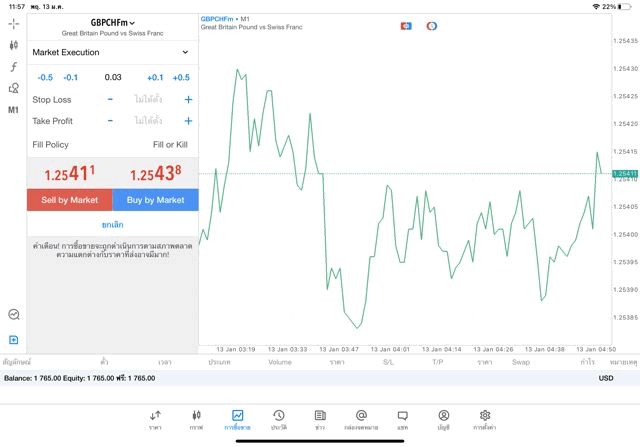Open chart type candlestick icon in sidebar
Image resolution: width=640 pixels, height=447 pixels.
coord(13,45)
